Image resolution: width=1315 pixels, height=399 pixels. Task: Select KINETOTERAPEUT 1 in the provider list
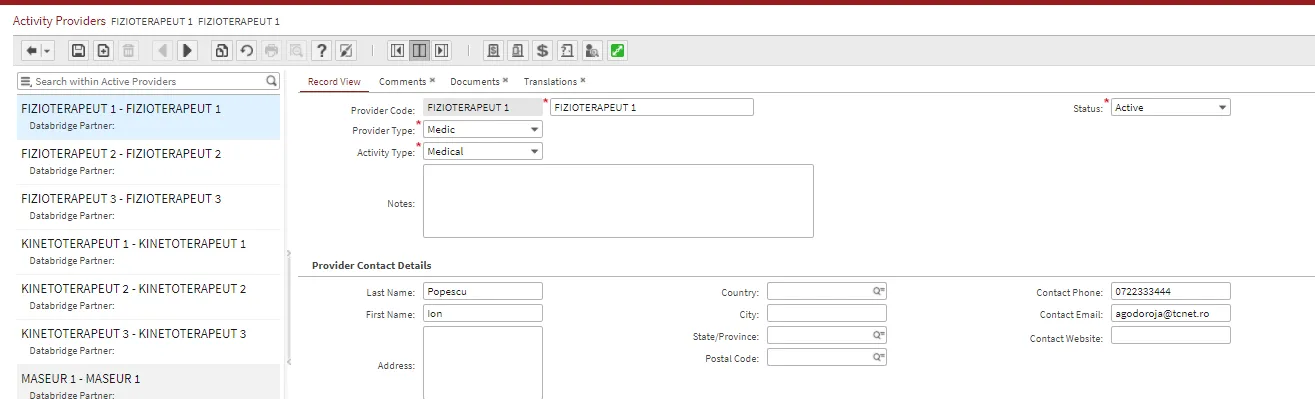pyautogui.click(x=149, y=252)
